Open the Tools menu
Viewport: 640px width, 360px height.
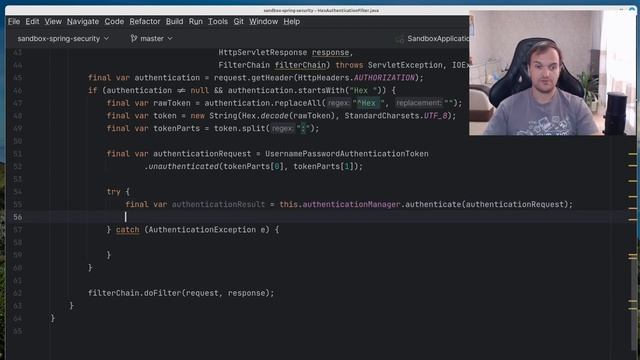point(218,22)
